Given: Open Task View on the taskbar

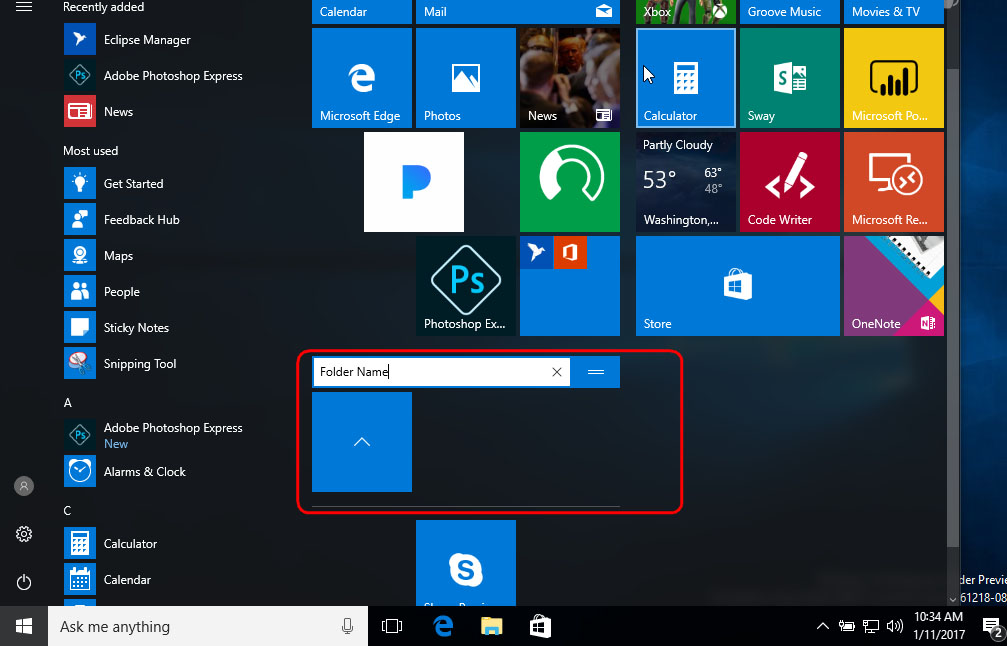Looking at the screenshot, I should (x=391, y=626).
